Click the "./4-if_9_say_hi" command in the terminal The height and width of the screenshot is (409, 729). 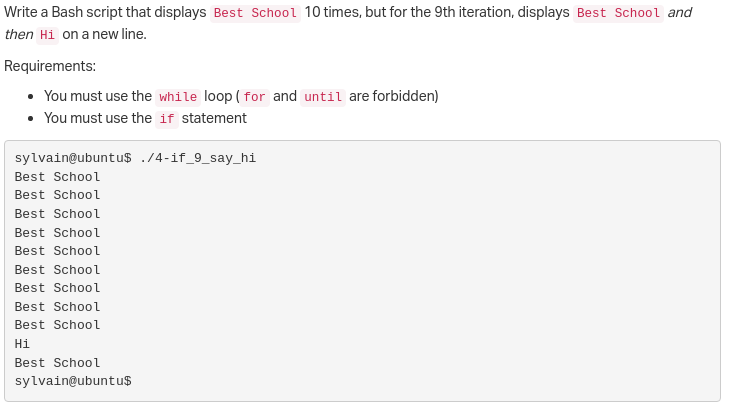(x=198, y=158)
